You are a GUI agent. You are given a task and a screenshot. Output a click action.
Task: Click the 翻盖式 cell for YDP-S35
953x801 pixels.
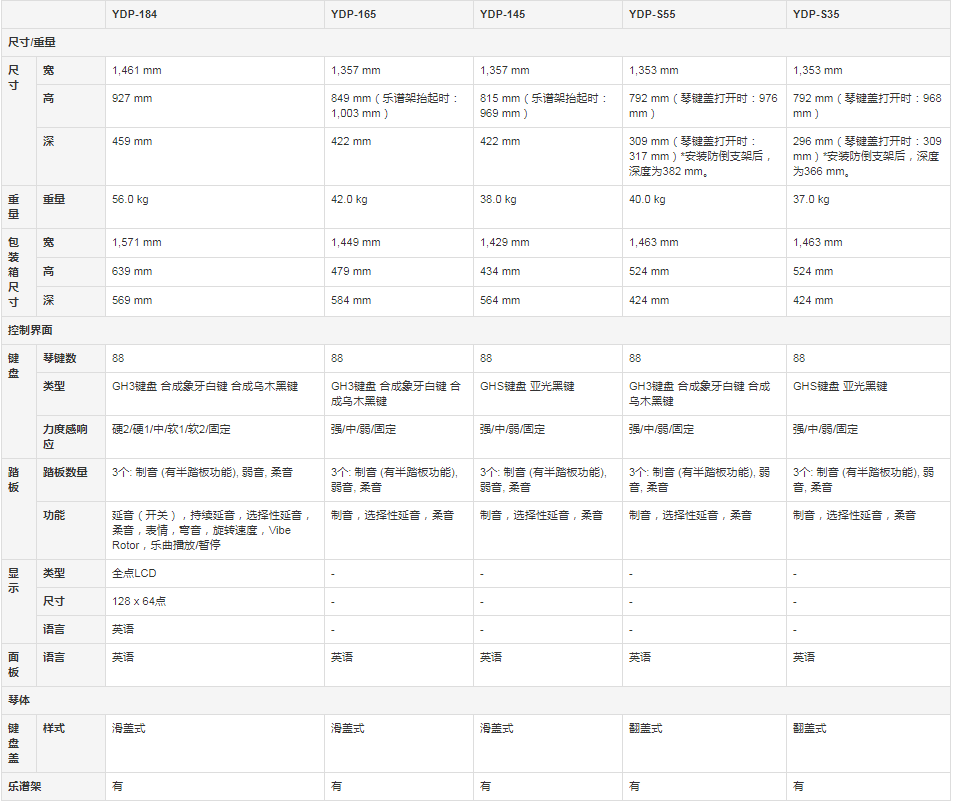(x=869, y=743)
